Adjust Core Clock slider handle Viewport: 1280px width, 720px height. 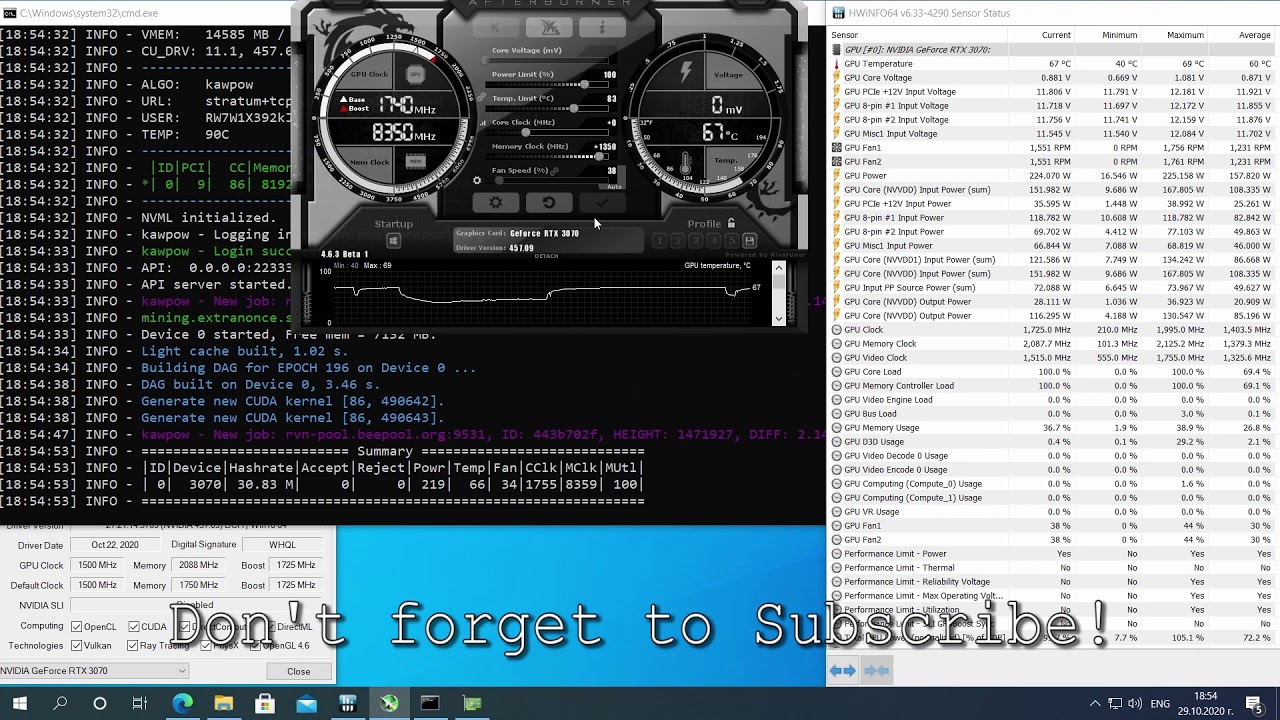pos(525,132)
